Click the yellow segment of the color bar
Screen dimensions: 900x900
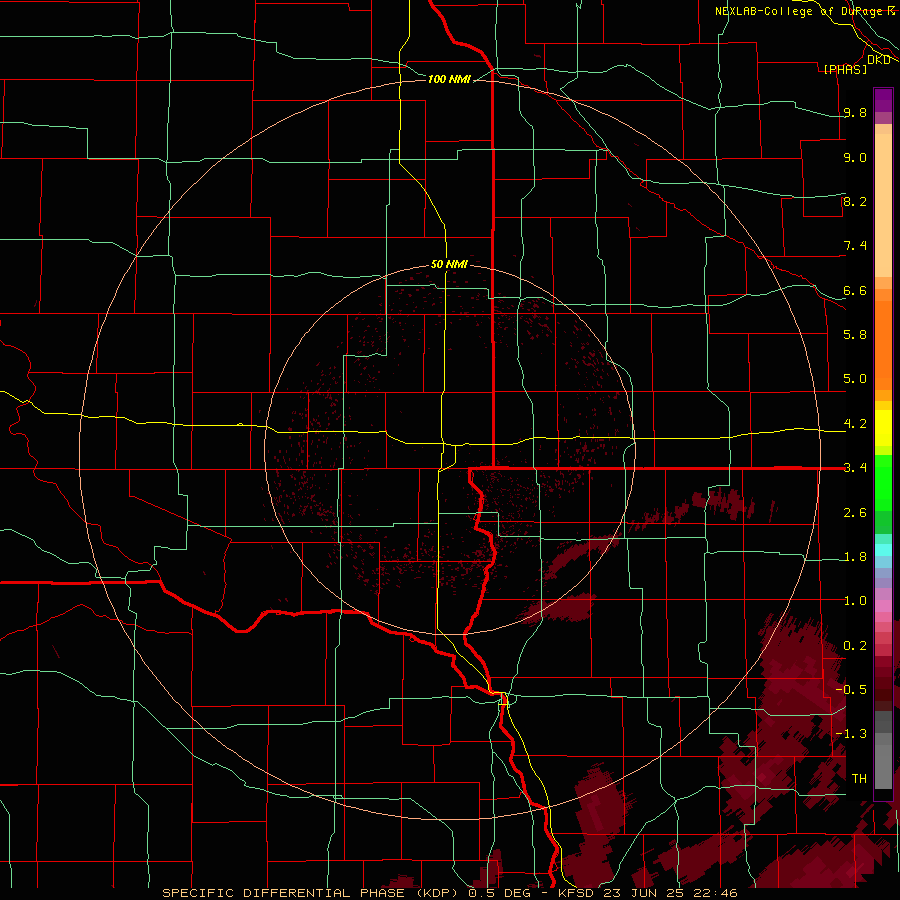pos(883,428)
